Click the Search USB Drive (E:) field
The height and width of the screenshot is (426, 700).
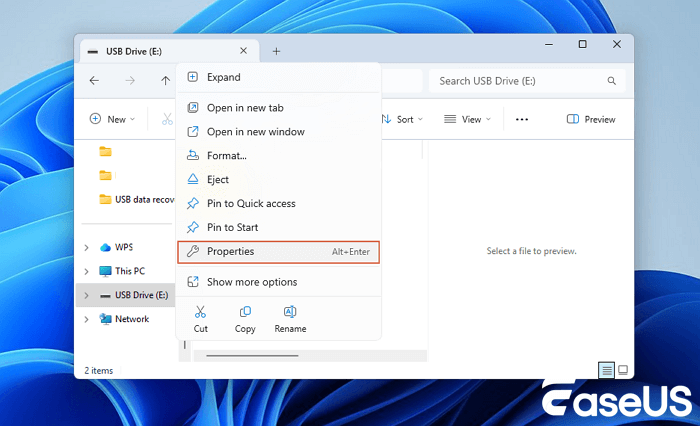527,81
